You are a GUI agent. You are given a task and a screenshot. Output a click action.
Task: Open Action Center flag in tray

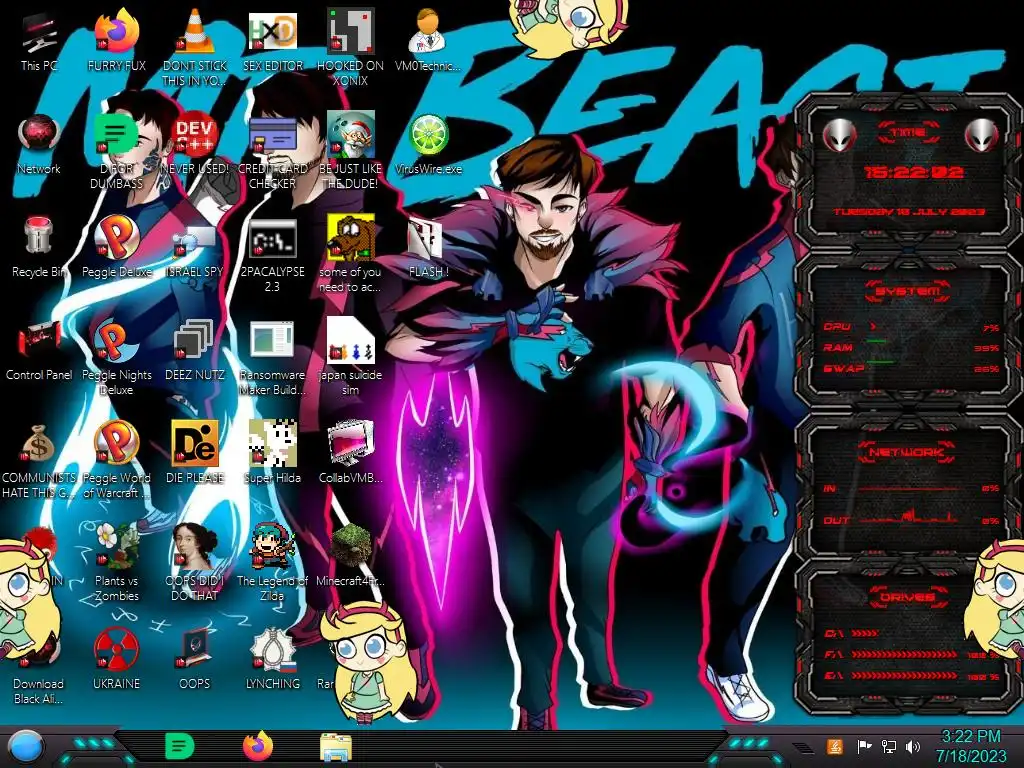point(864,746)
